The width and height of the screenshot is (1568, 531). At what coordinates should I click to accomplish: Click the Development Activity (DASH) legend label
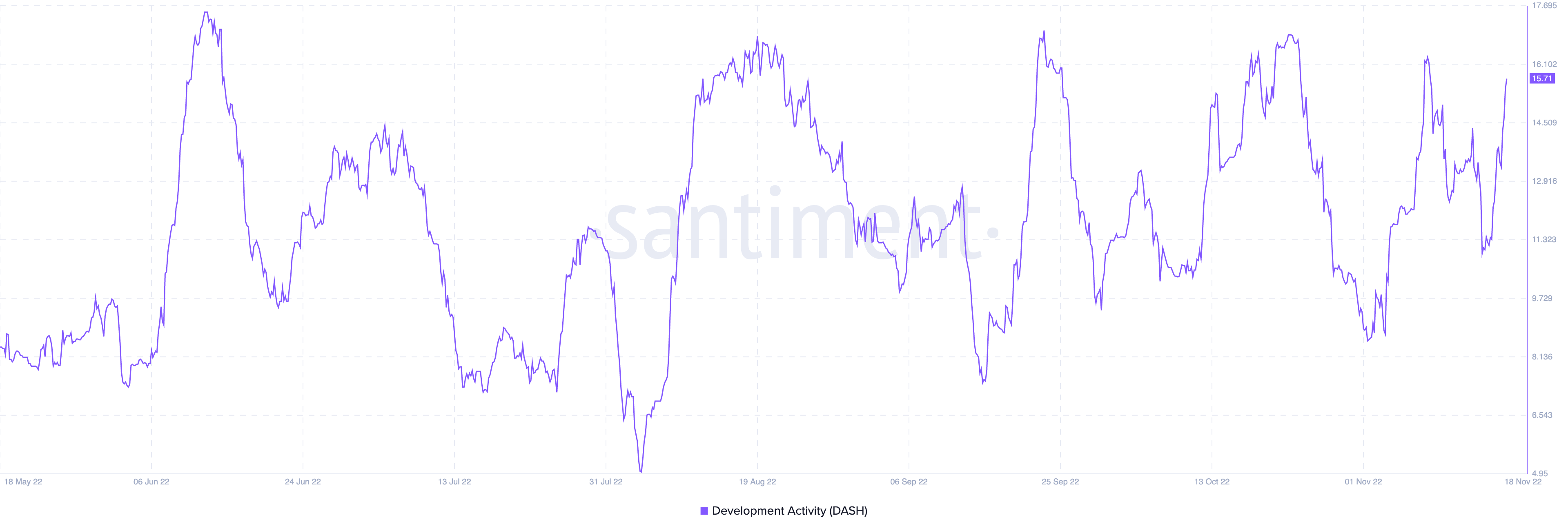tap(789, 511)
